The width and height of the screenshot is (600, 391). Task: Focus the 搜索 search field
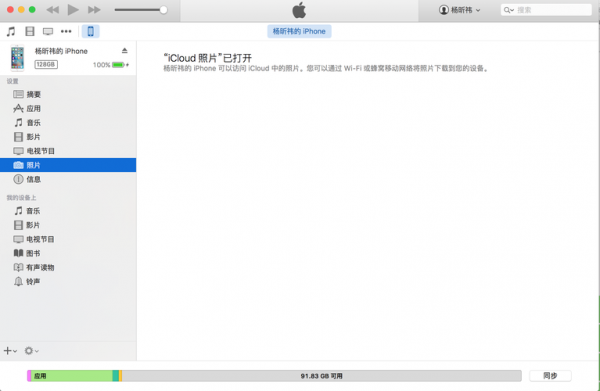point(546,10)
